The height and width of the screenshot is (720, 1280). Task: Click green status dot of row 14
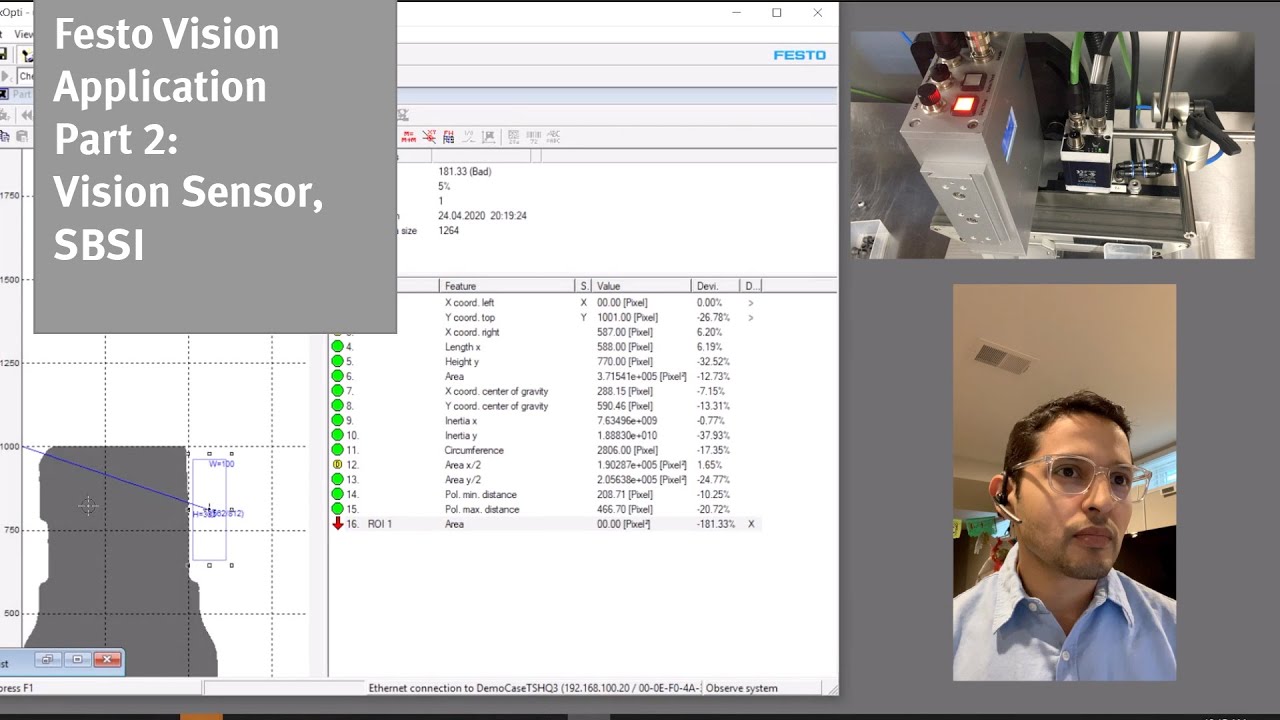pos(338,494)
